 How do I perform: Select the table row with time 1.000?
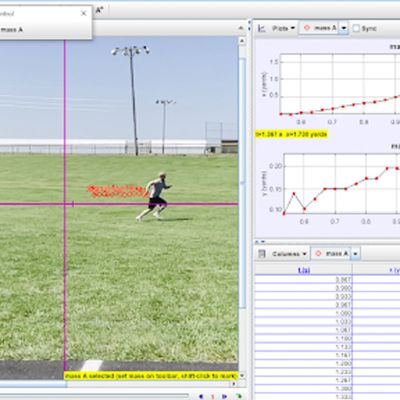(328, 313)
